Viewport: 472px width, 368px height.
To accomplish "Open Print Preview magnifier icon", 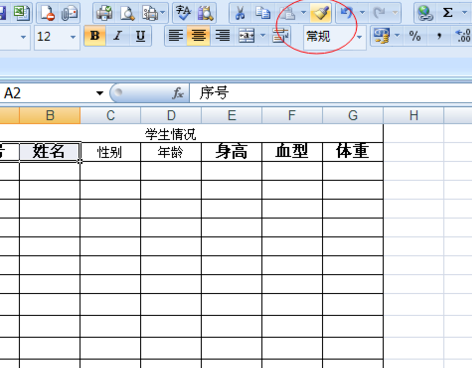I will pyautogui.click(x=127, y=13).
